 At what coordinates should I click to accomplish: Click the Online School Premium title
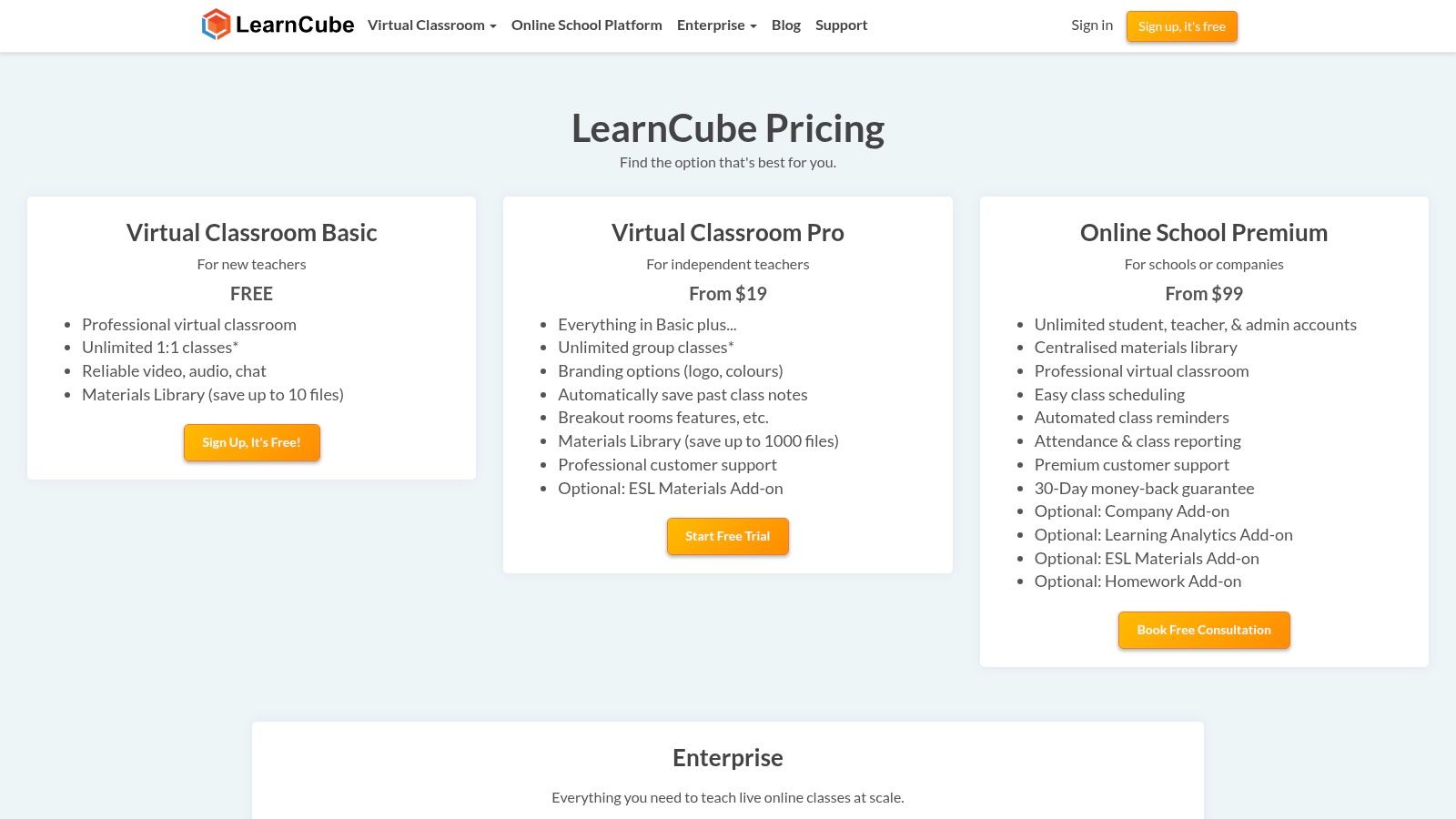click(1203, 232)
